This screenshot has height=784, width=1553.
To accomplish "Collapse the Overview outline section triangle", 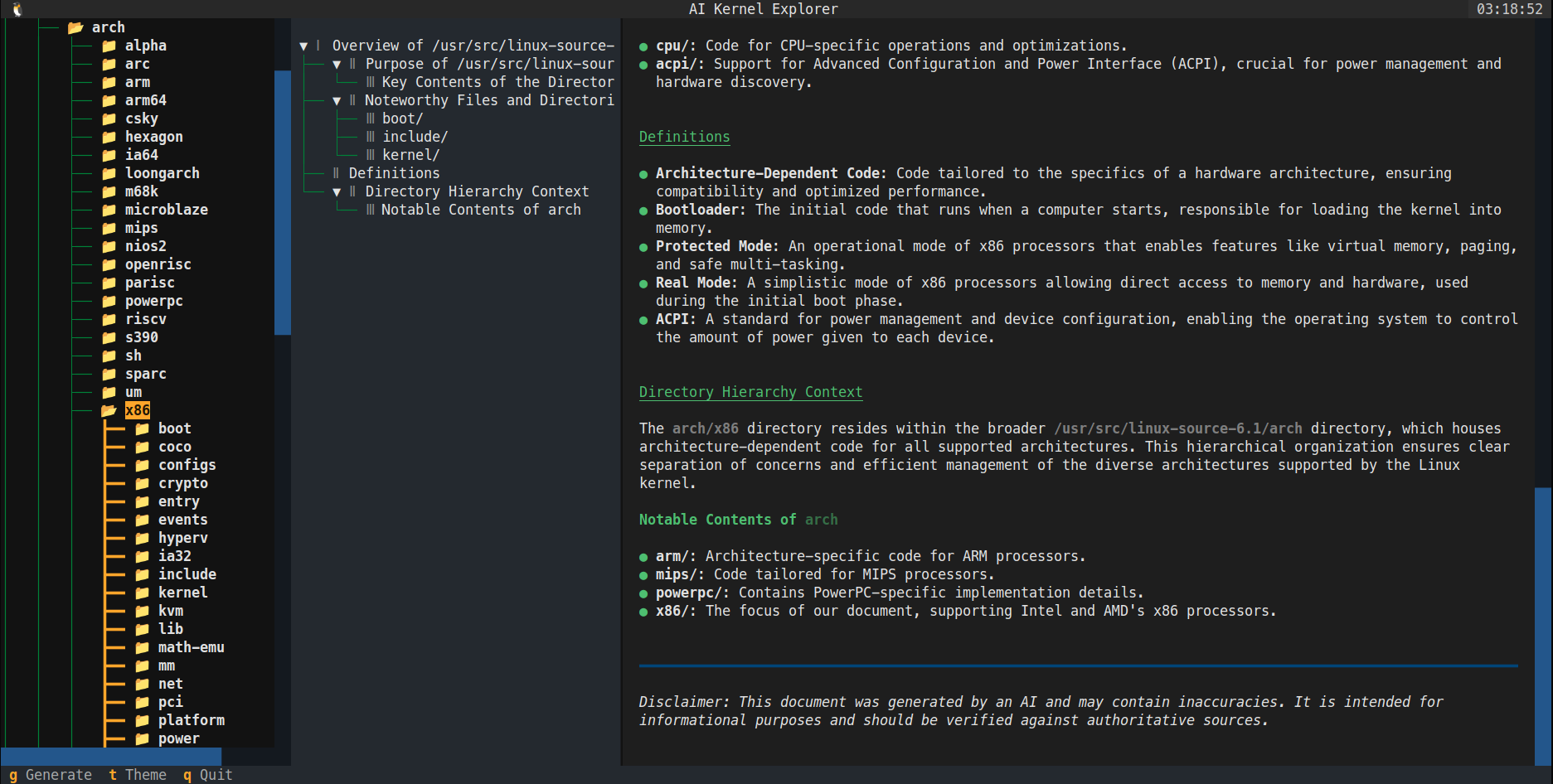I will [x=303, y=45].
